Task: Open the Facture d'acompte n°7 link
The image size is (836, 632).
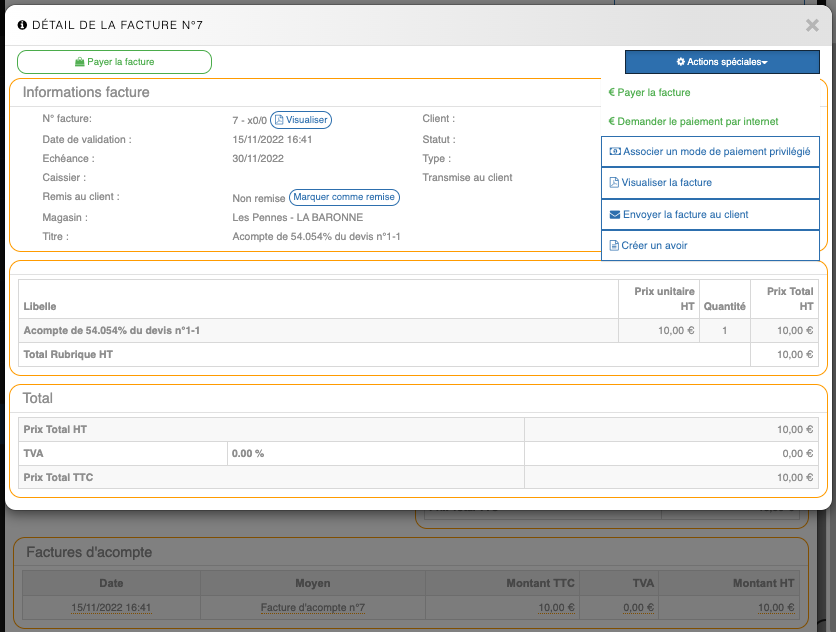Action: pos(312,608)
